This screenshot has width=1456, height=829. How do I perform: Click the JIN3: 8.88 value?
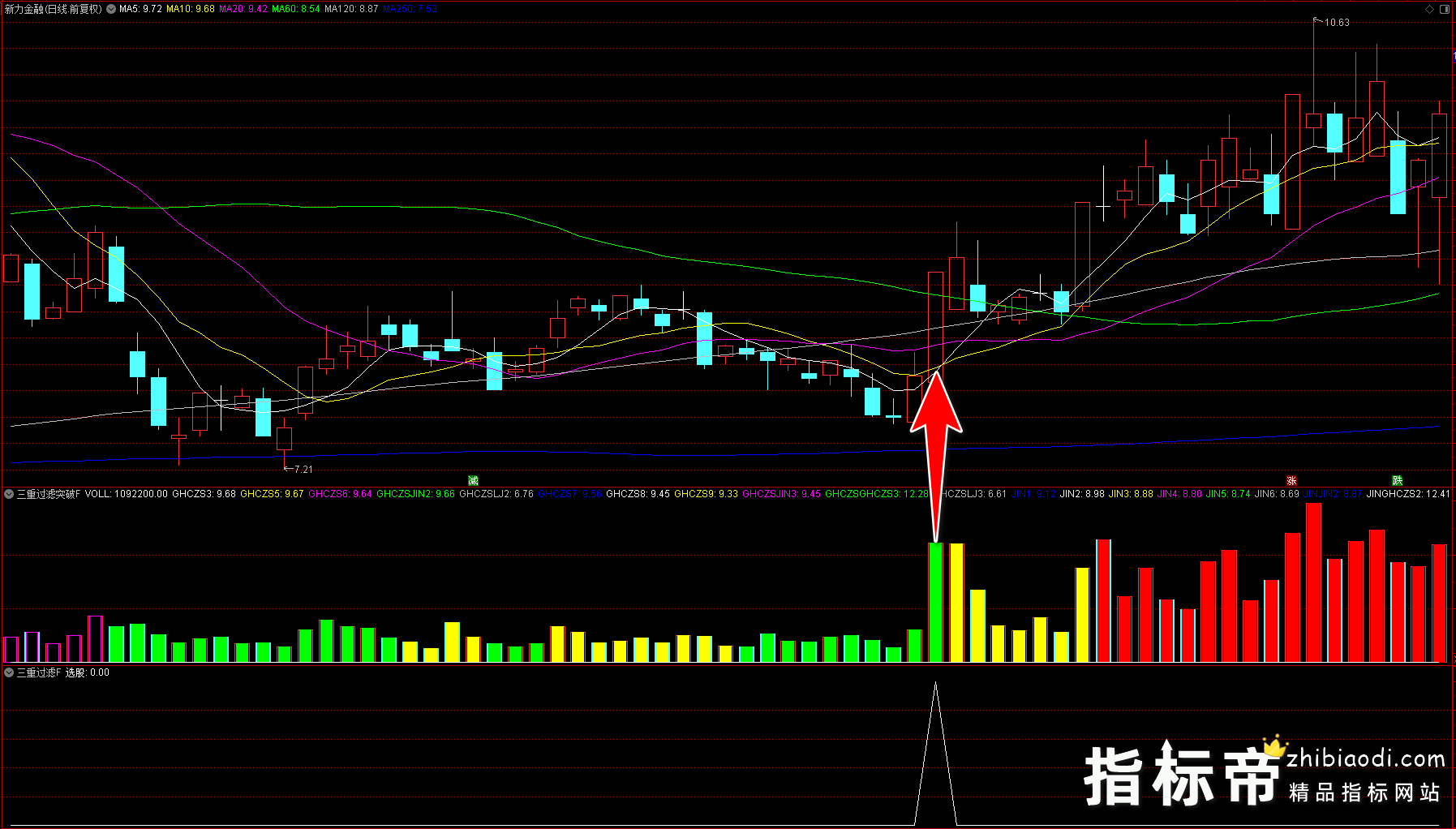1131,493
